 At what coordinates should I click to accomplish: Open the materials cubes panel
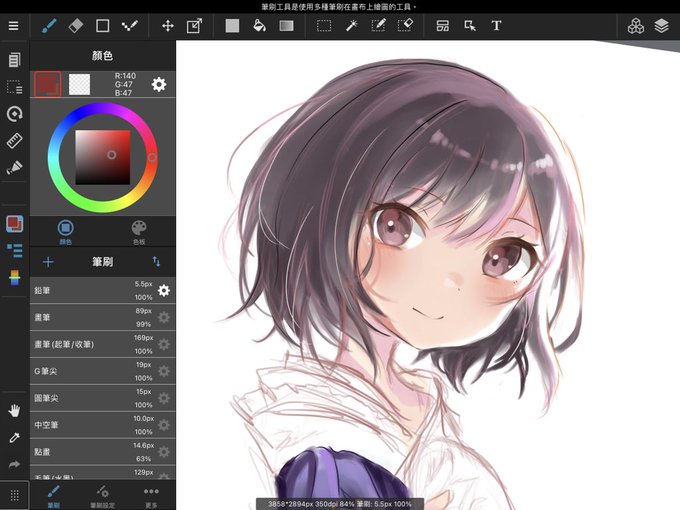[636, 26]
